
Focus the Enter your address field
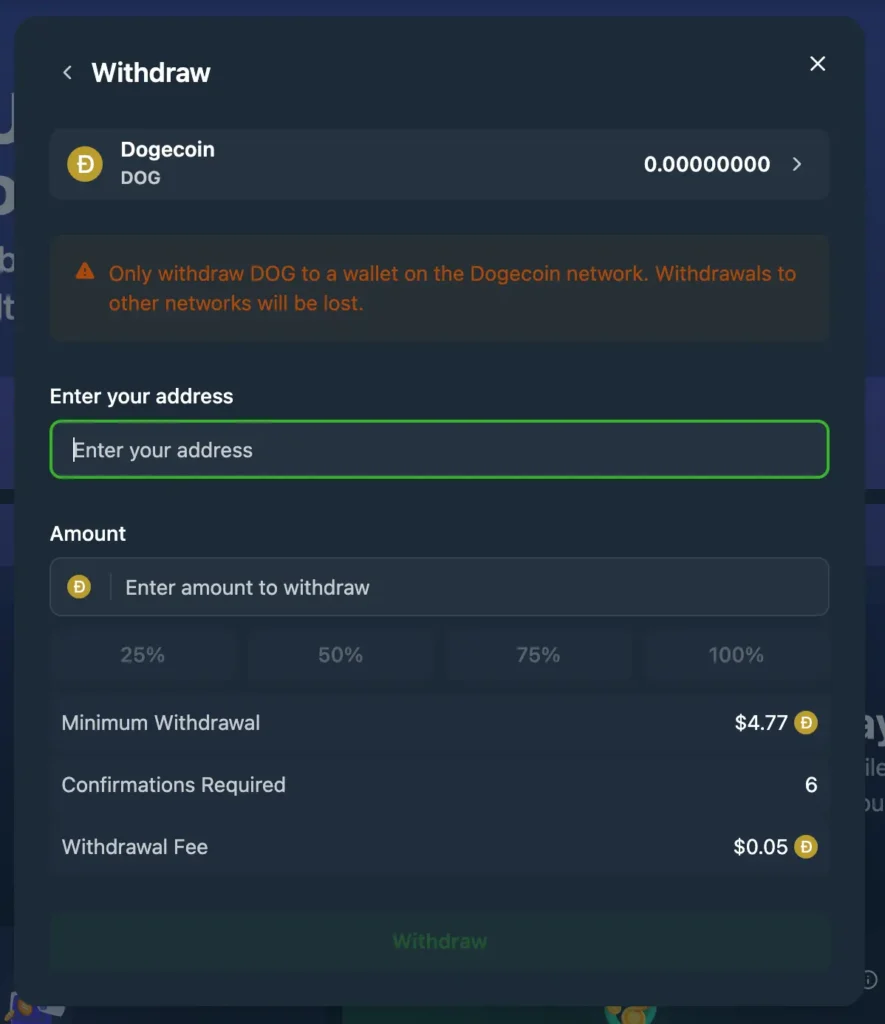[x=440, y=449]
